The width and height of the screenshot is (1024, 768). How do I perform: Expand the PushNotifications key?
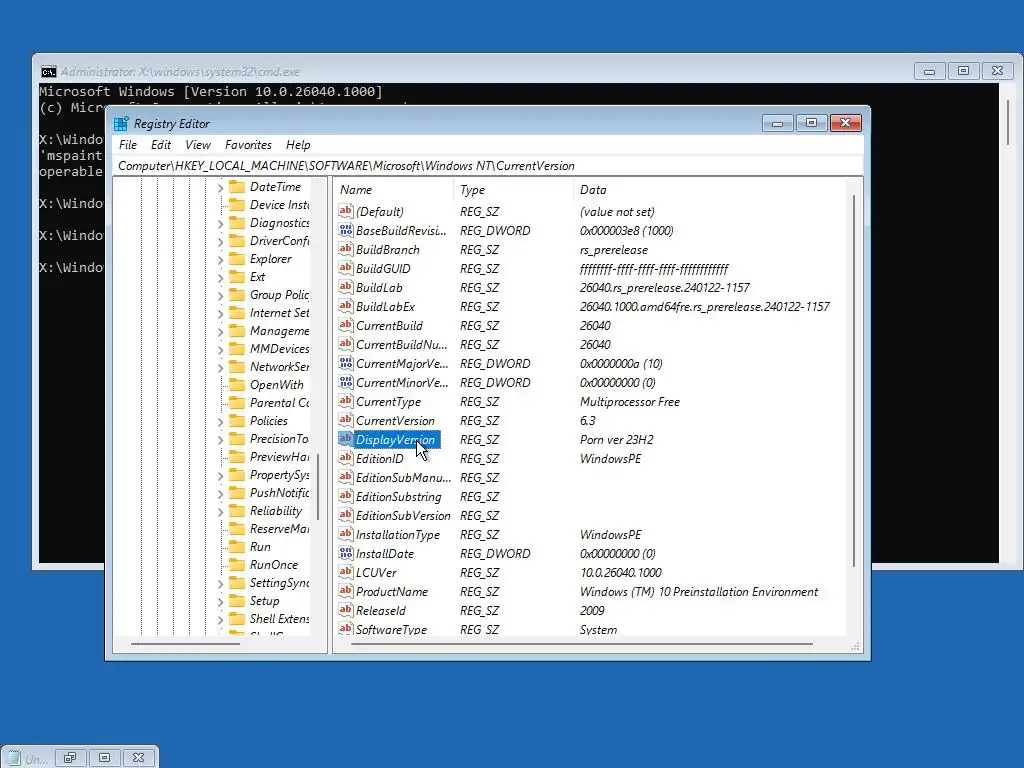pyautogui.click(x=220, y=494)
